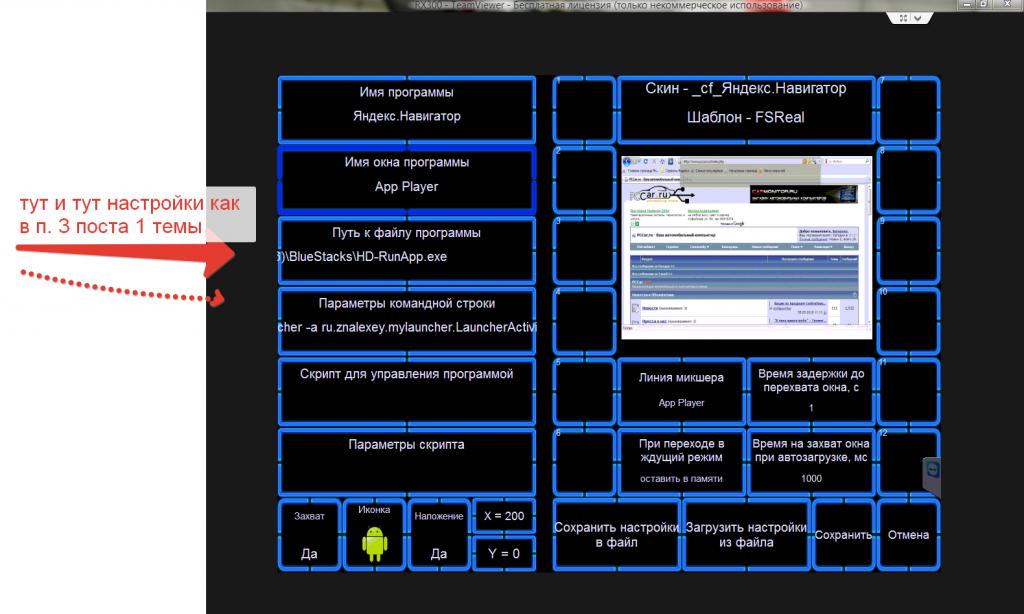
Task: Toggle the Захват option set to Да
Action: tap(309, 535)
